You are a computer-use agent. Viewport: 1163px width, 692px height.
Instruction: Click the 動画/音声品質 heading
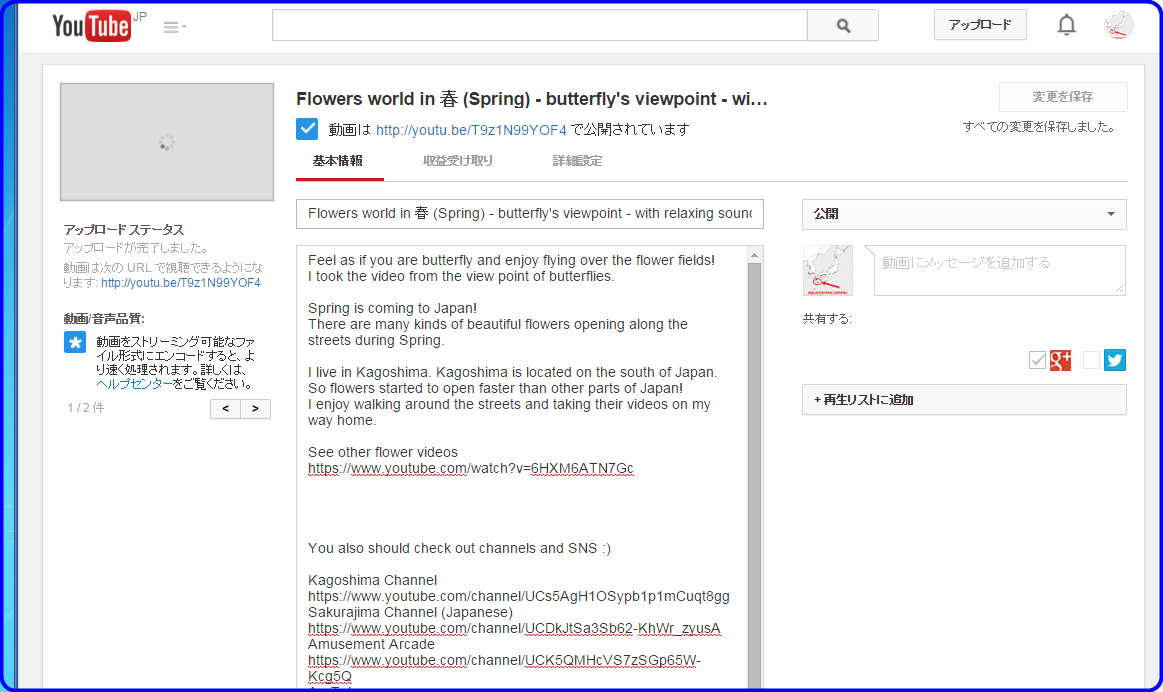pos(104,319)
